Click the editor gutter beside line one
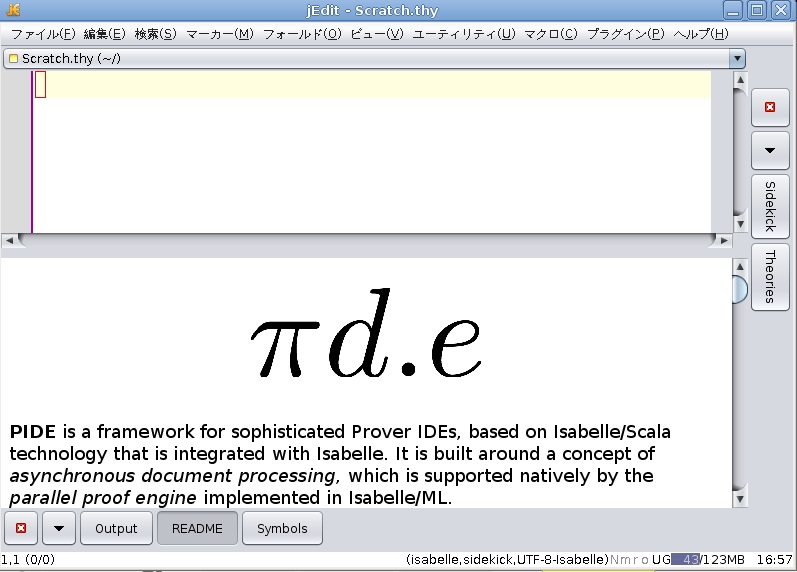 [15, 84]
